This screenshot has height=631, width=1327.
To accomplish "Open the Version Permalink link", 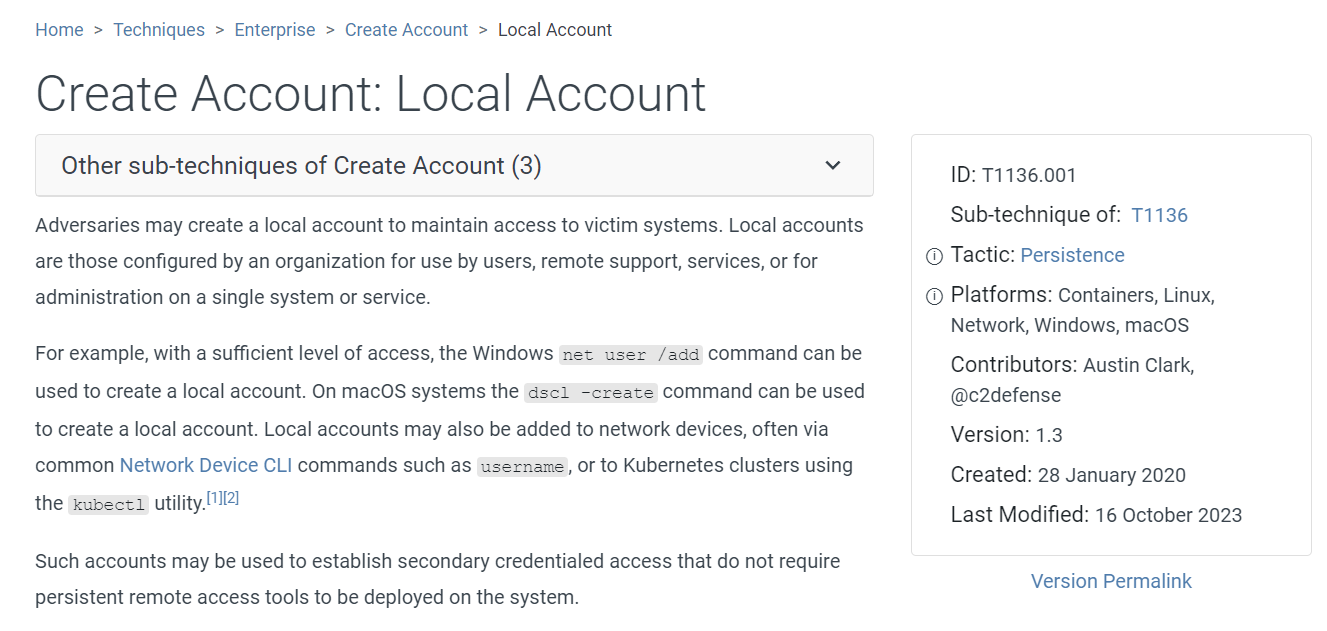I will (1111, 581).
